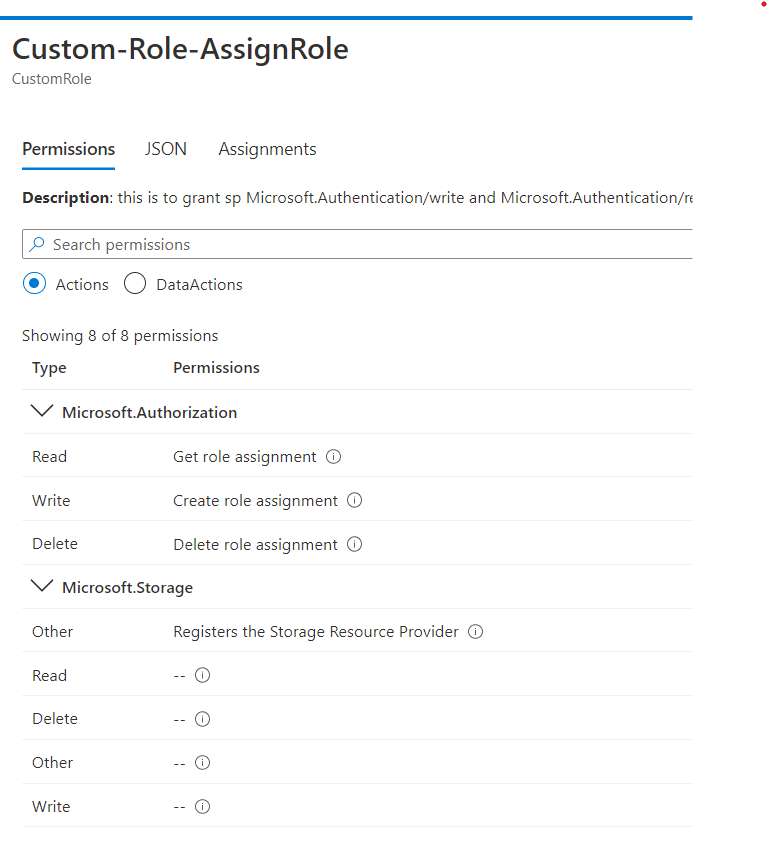Collapse the Microsoft.Authorization permissions group

[x=42, y=410]
